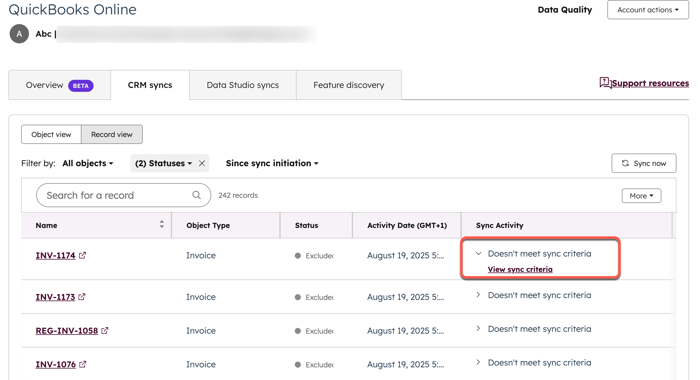Click Excluded status dot for INV-1174
This screenshot has width=700, height=380.
click(x=298, y=256)
